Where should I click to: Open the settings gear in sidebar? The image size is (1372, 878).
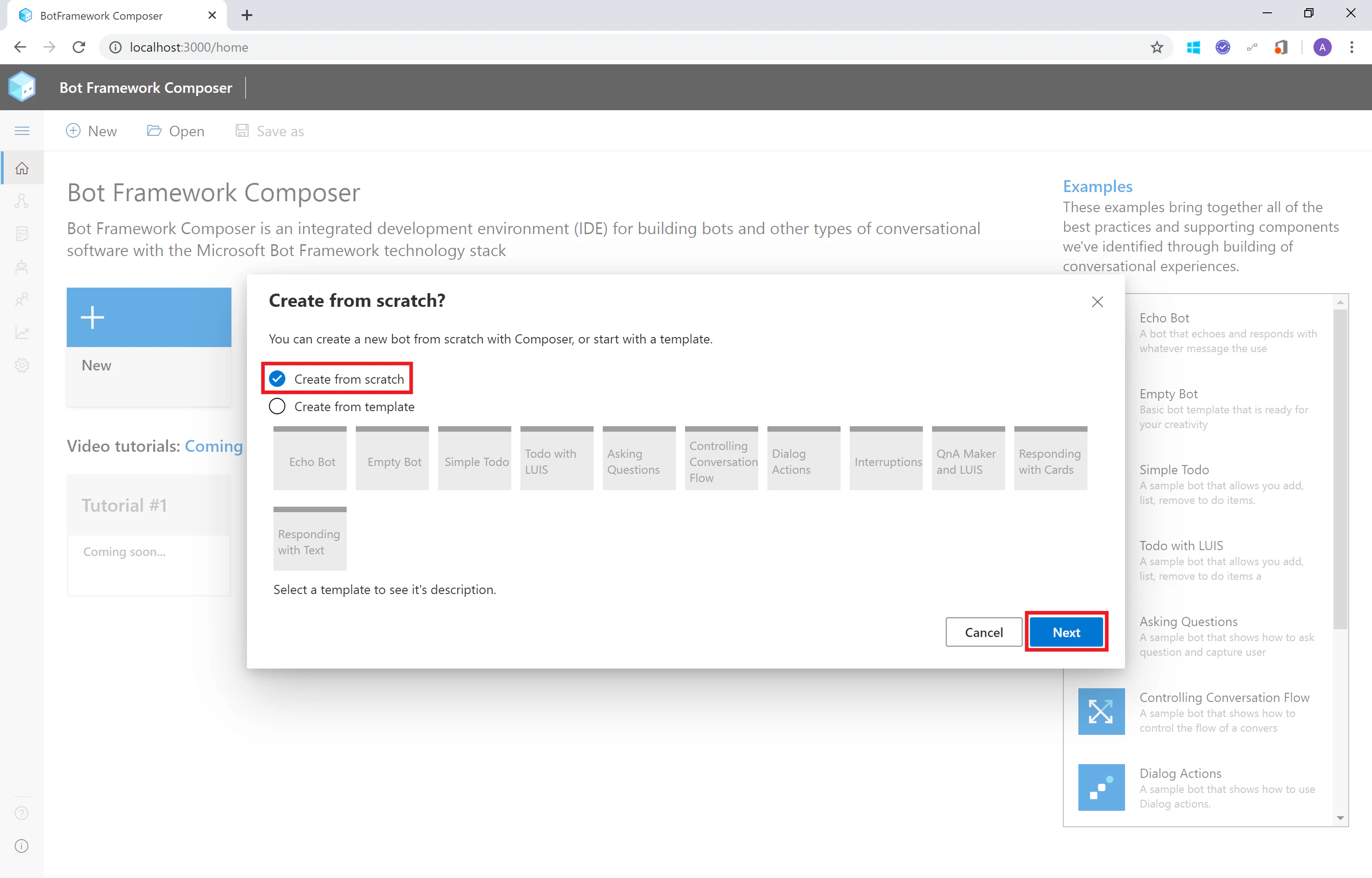(x=21, y=365)
